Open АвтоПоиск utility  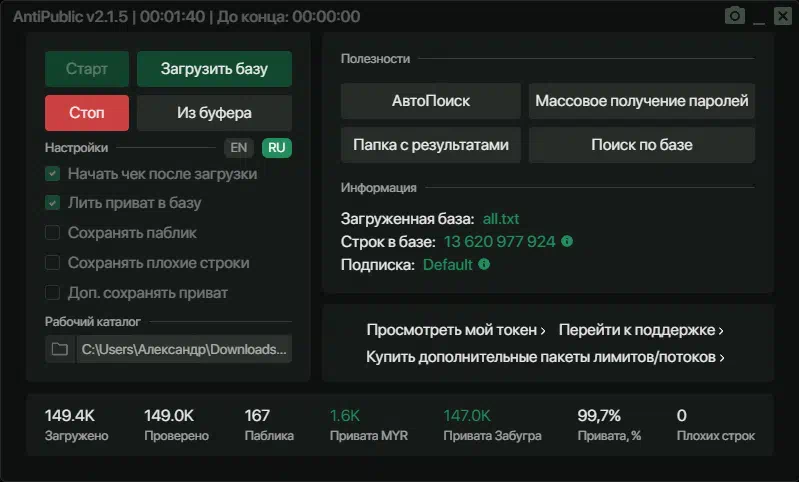pos(431,101)
